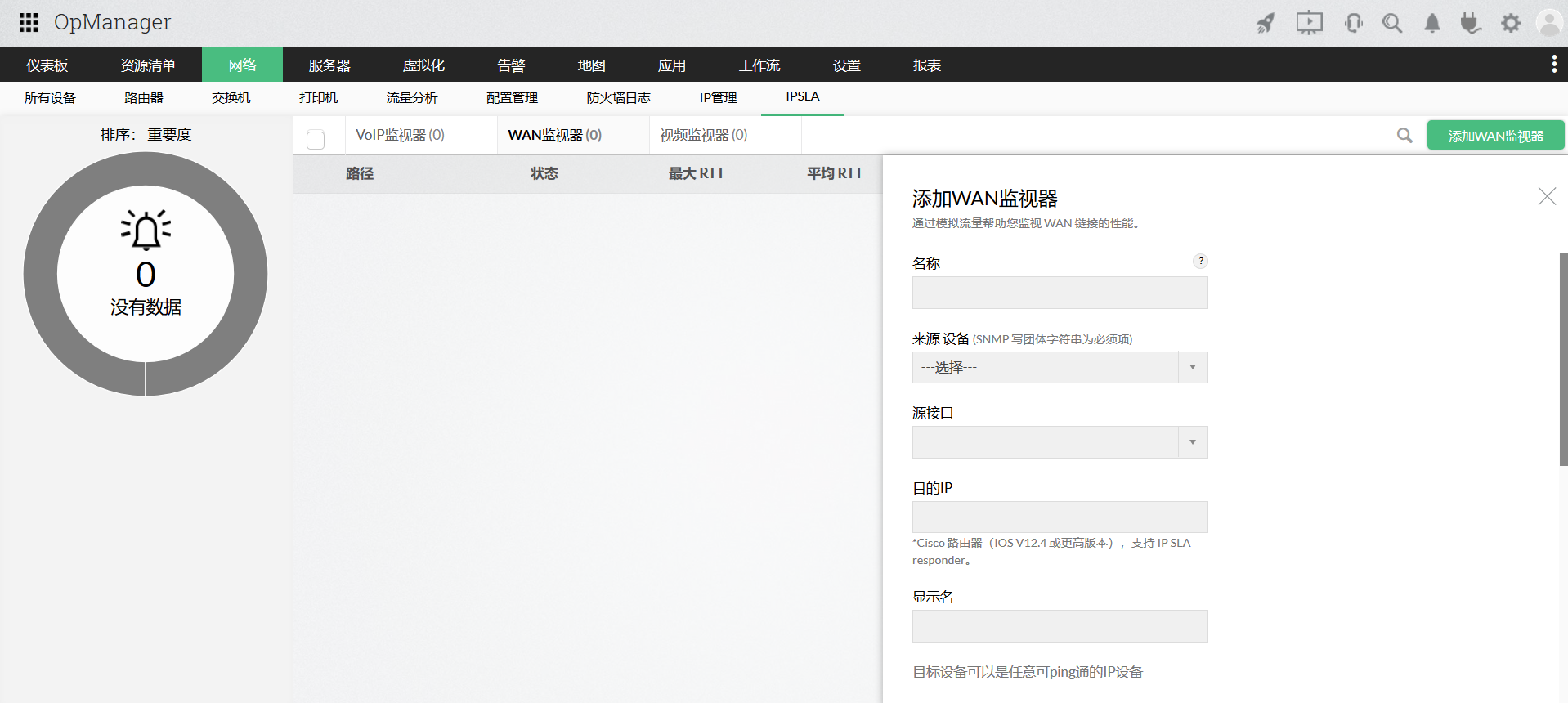Open the 设置 menu
This screenshot has height=703, width=1568.
(847, 65)
